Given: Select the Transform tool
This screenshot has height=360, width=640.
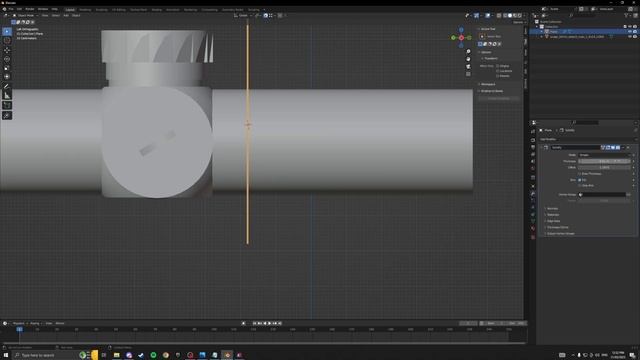Looking at the screenshot, I should pyautogui.click(x=7, y=77).
